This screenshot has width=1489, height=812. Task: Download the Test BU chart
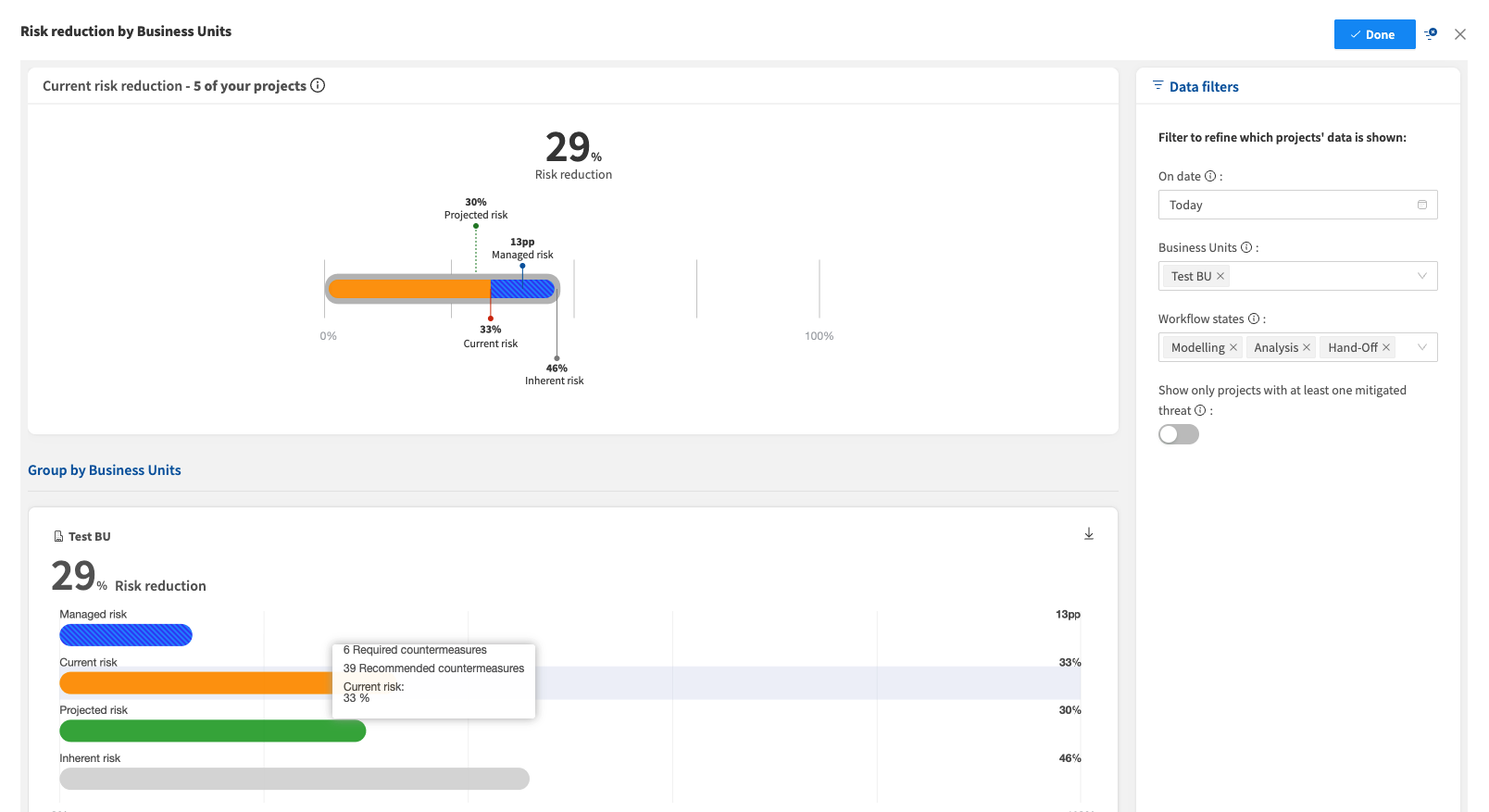[x=1089, y=533]
